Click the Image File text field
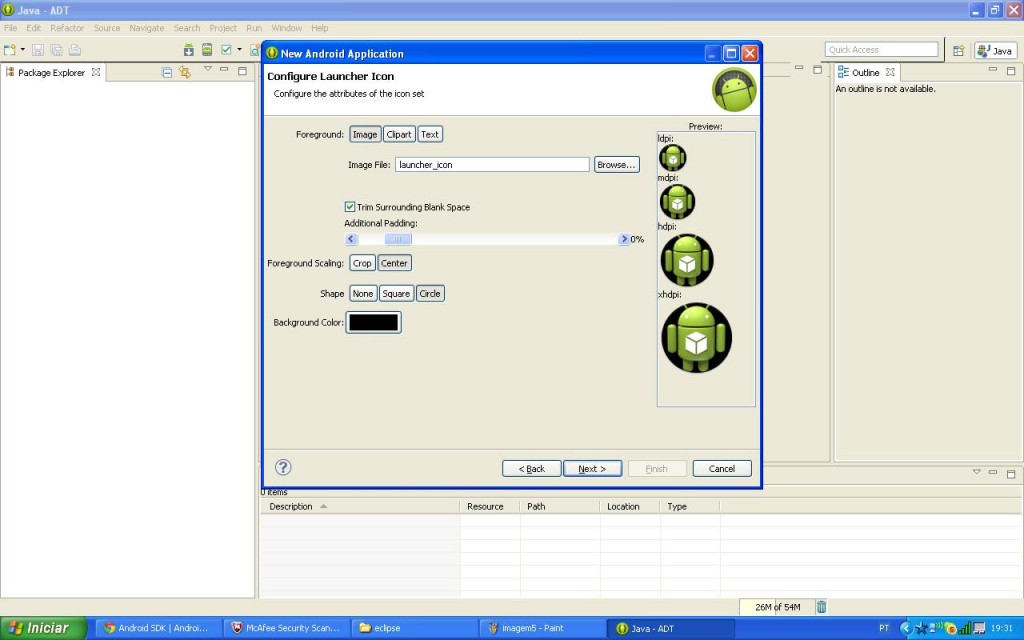The height and width of the screenshot is (640, 1024). pos(492,165)
